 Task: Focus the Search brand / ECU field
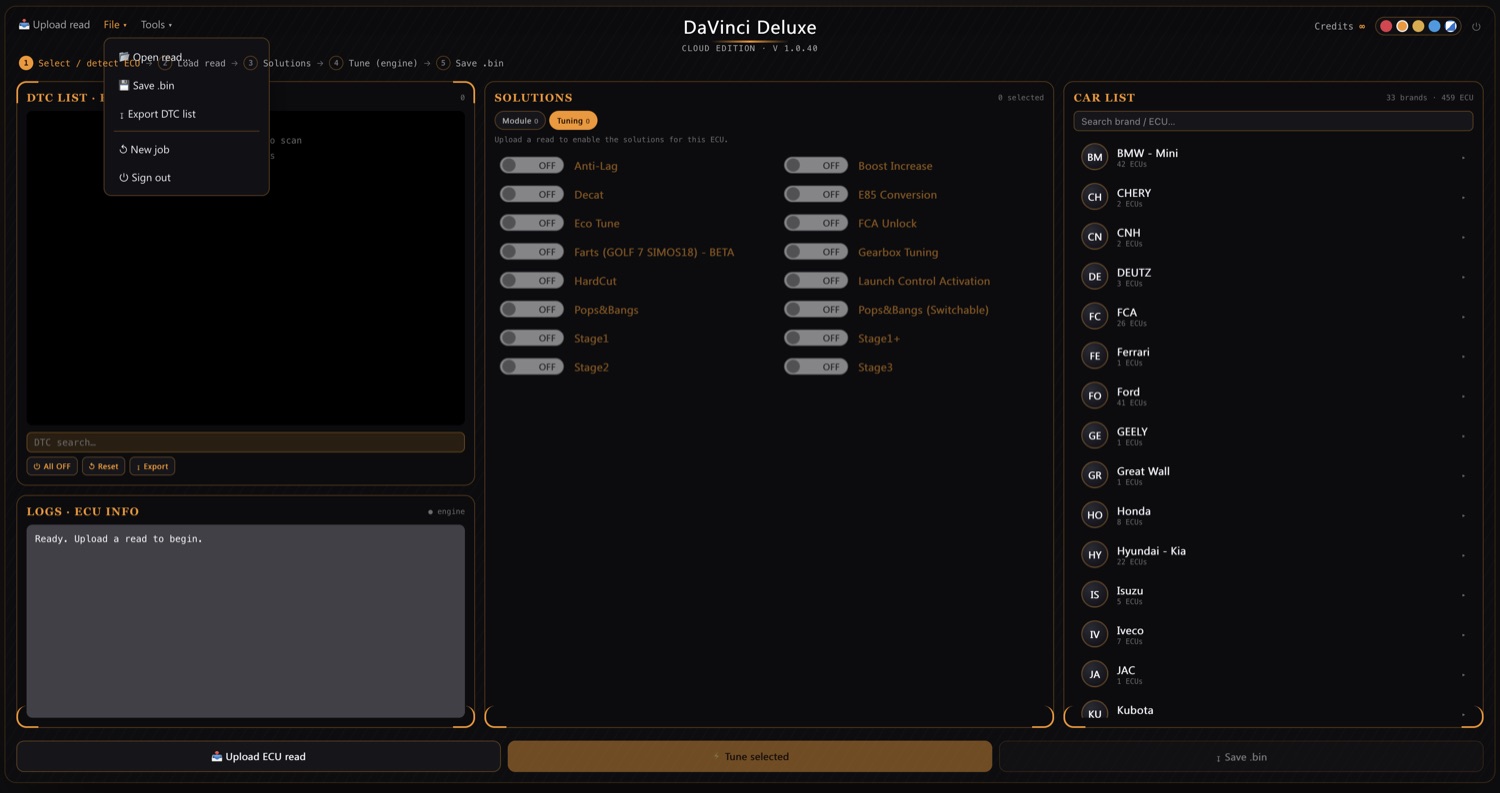[x=1273, y=121]
